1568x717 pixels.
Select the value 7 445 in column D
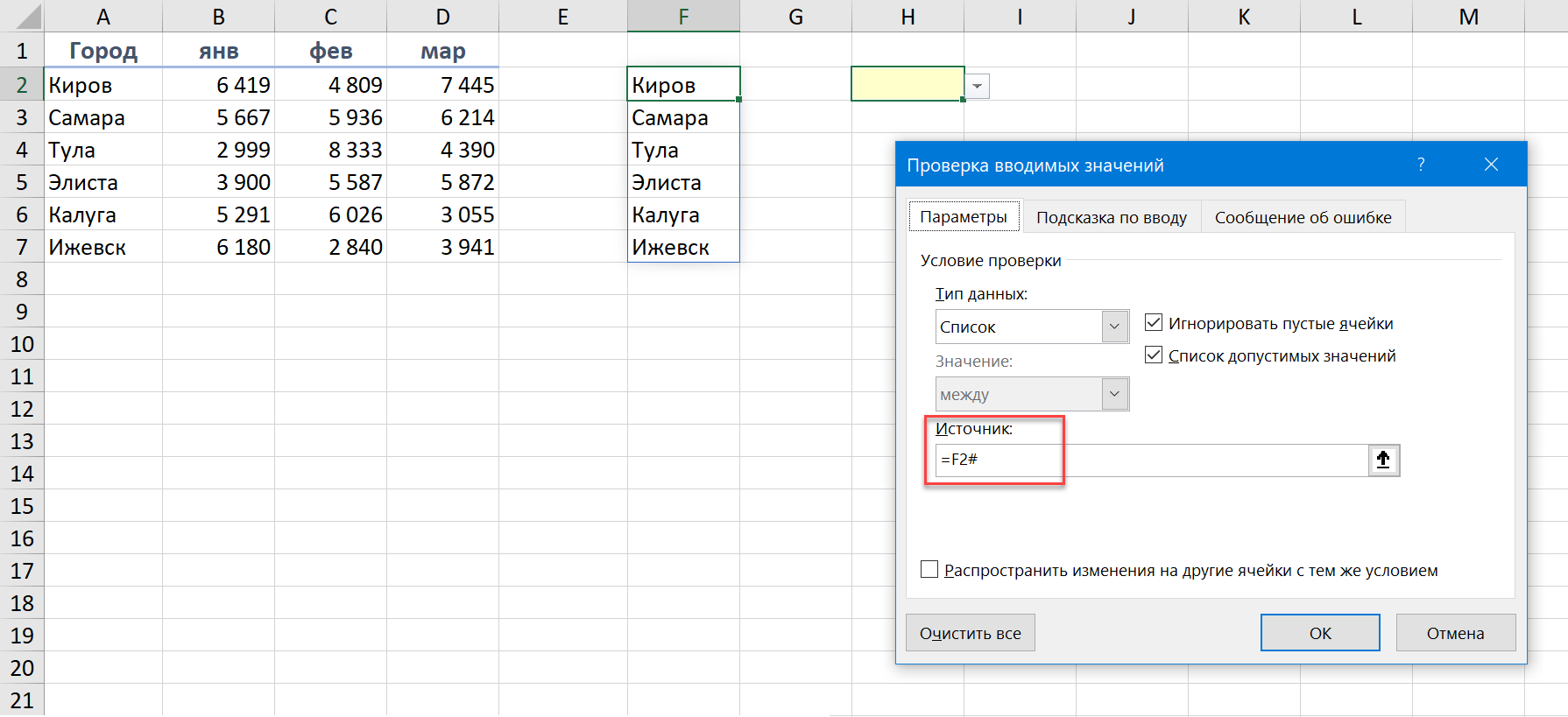click(442, 85)
